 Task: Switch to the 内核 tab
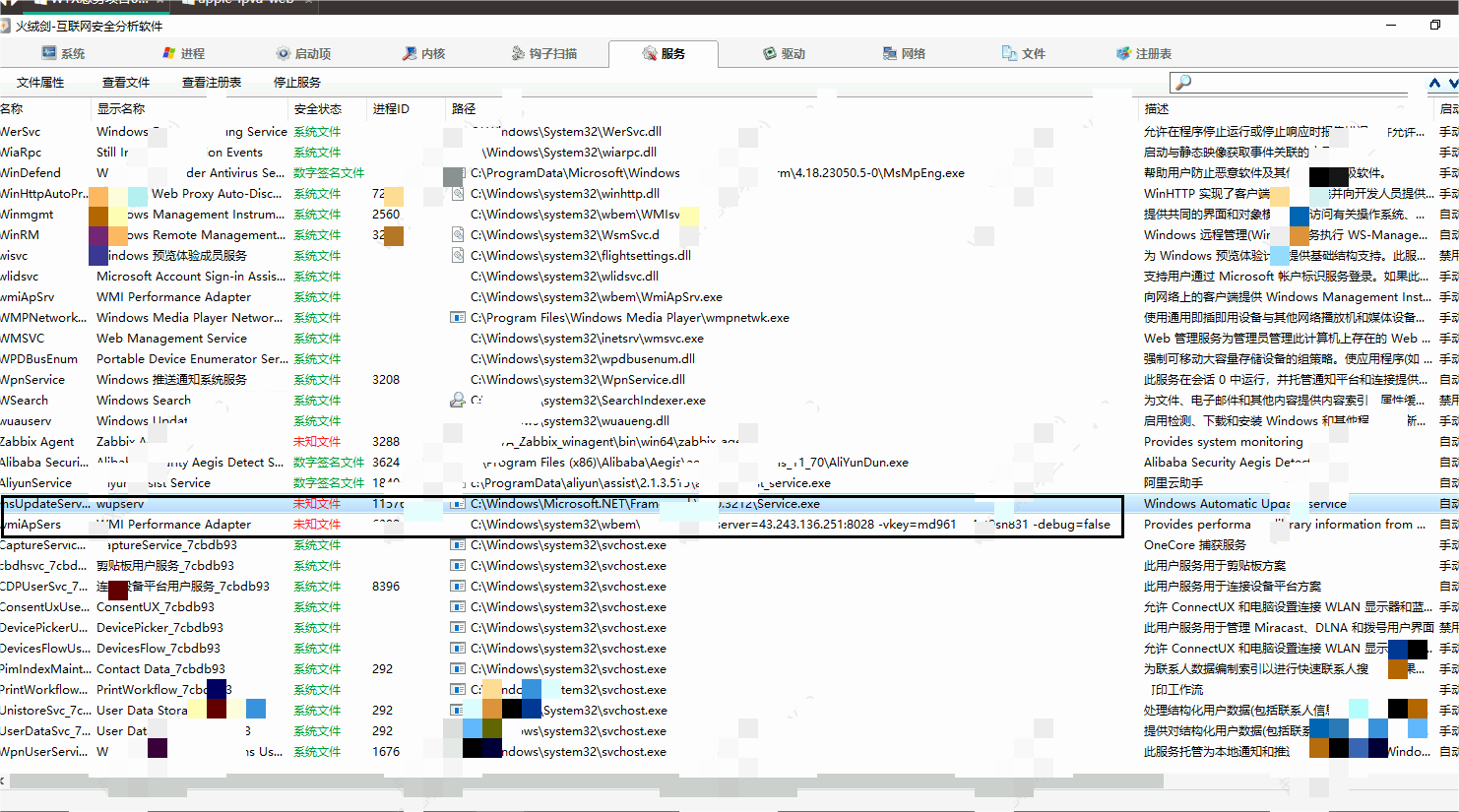click(x=423, y=54)
